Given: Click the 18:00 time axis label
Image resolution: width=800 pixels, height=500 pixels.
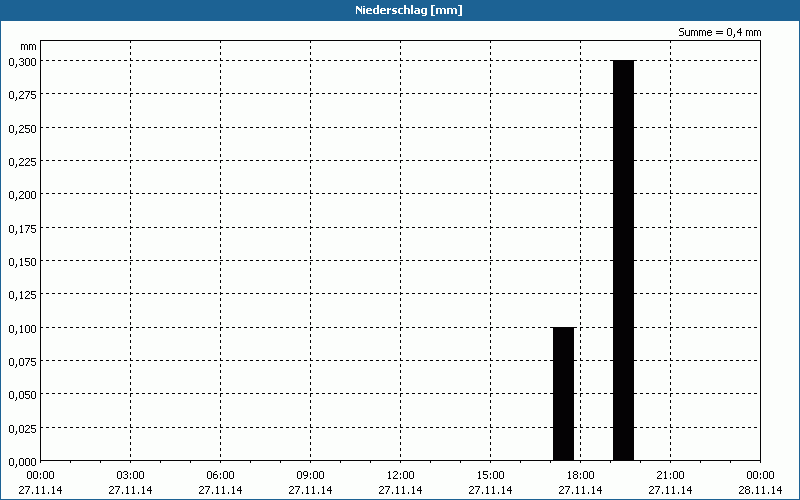Looking at the screenshot, I should 581,476.
